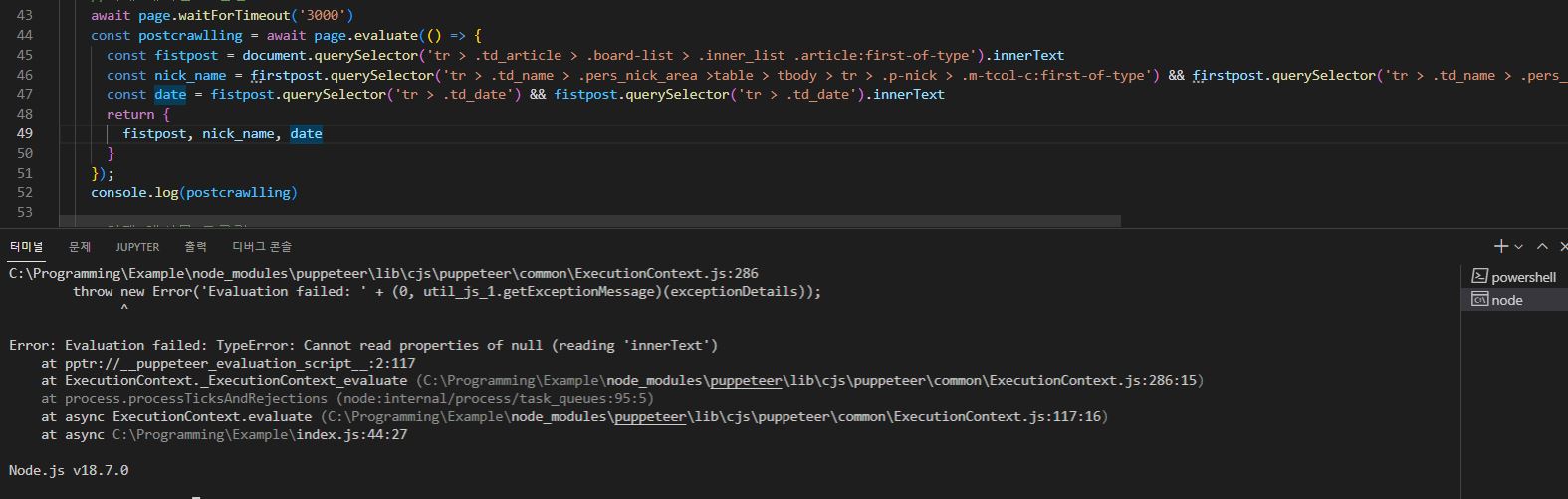1568x499 pixels.
Task: Open the 문제 problems tab
Action: (x=80, y=246)
